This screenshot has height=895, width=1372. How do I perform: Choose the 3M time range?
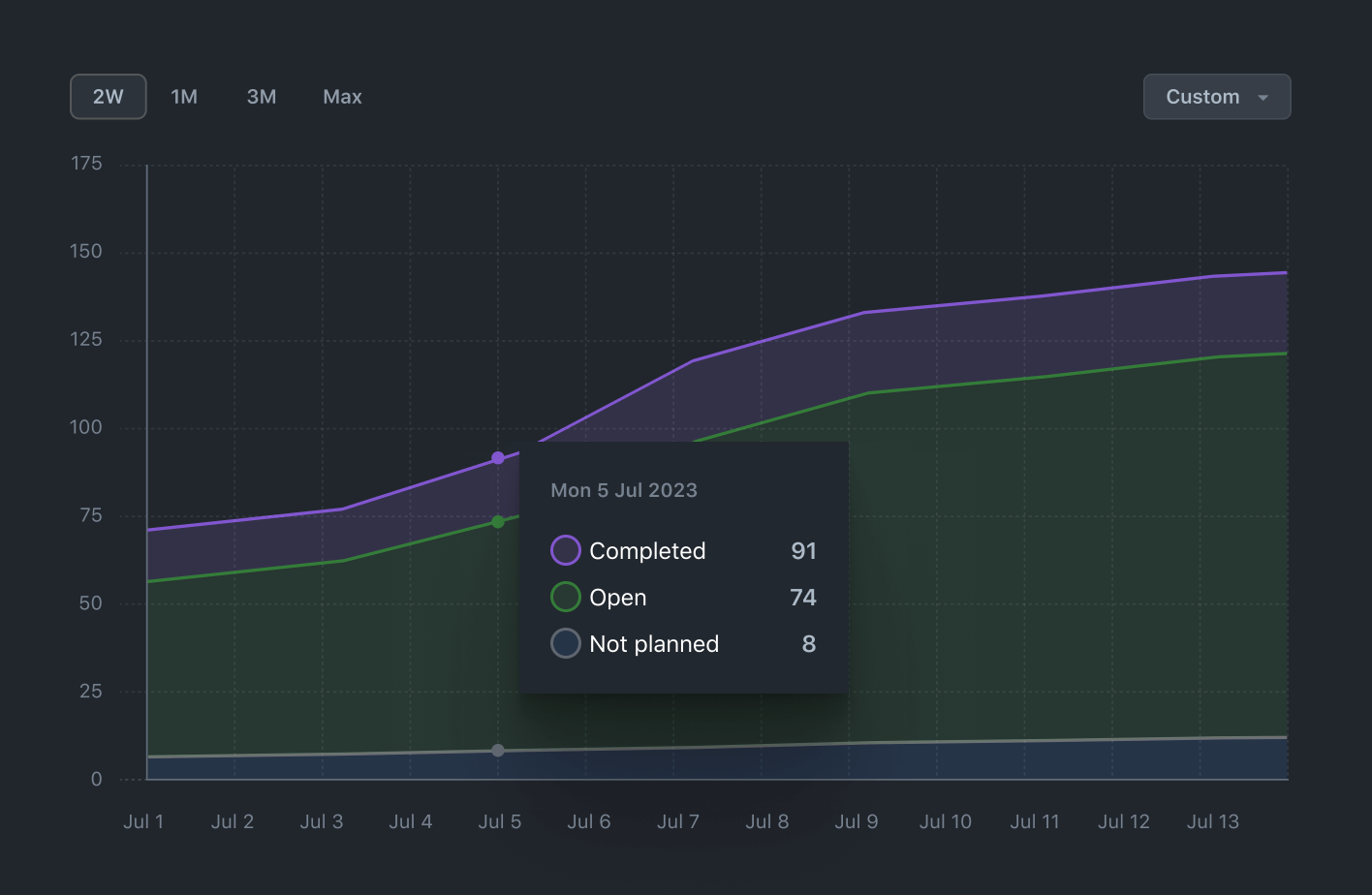pyautogui.click(x=262, y=97)
